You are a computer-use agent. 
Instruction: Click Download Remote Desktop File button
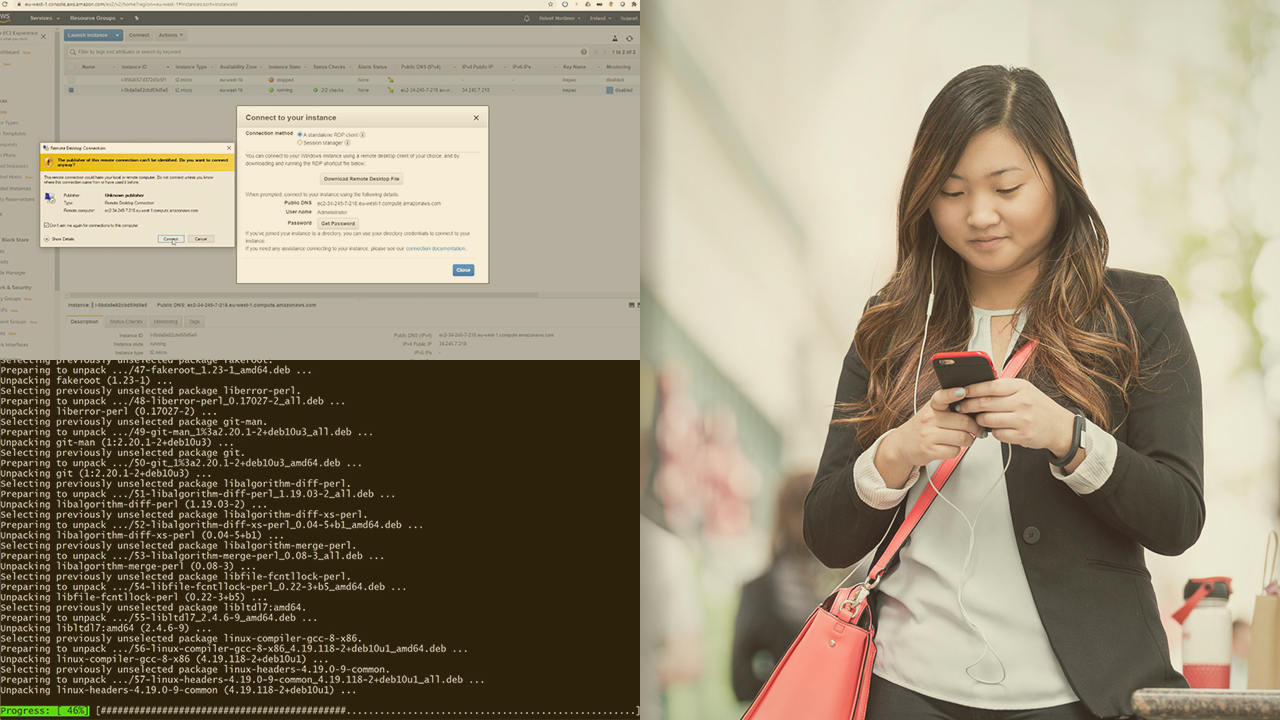(x=362, y=179)
